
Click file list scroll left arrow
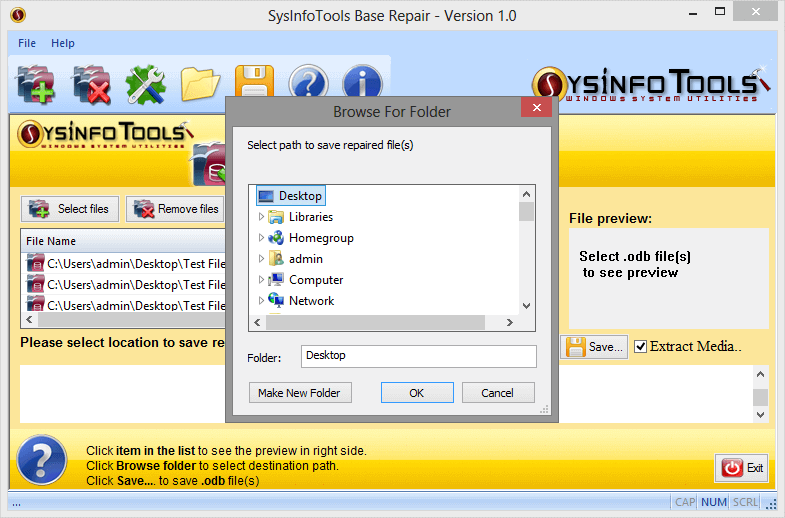coord(30,319)
